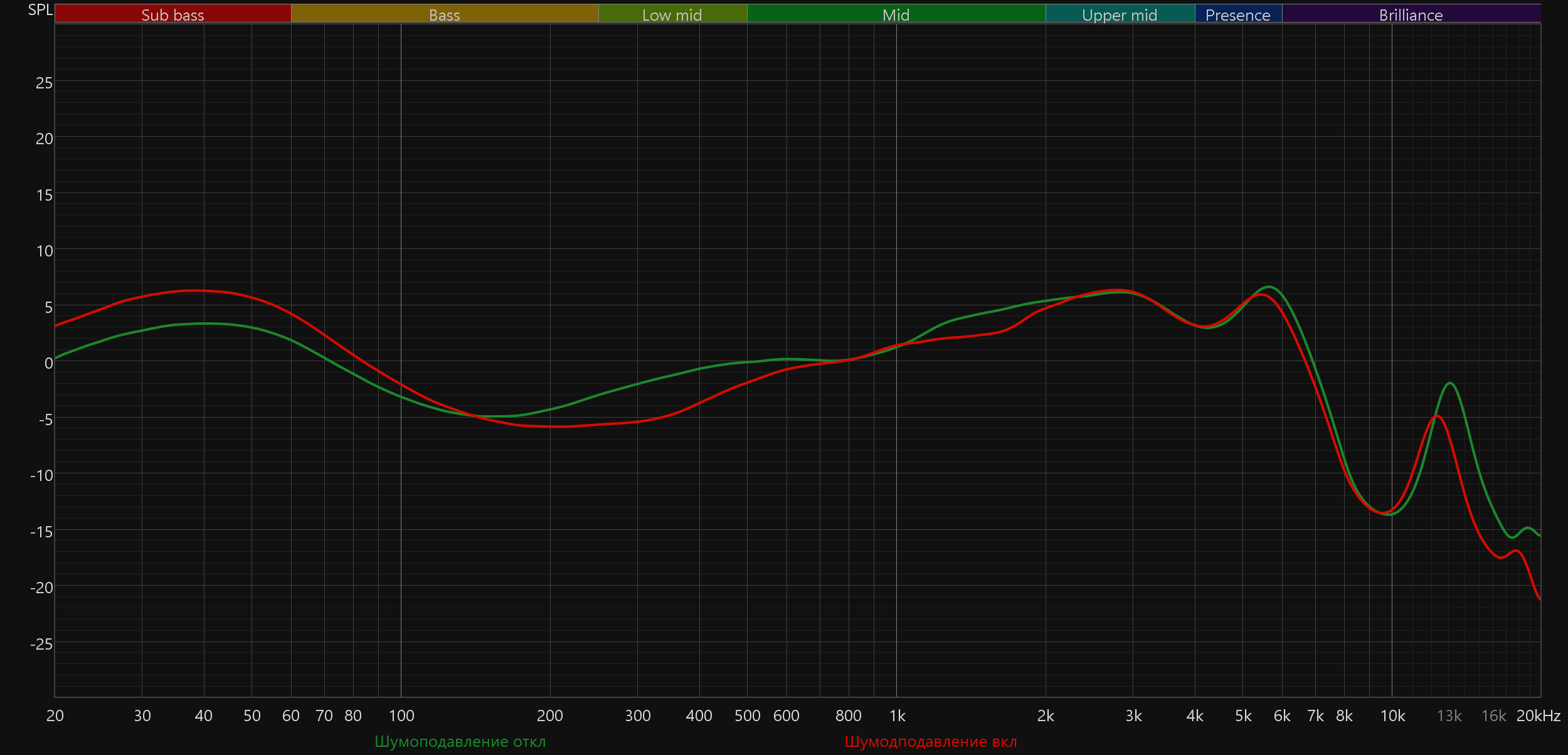Click the Brilliance band header
This screenshot has width=1568, height=755.
pyautogui.click(x=1411, y=14)
